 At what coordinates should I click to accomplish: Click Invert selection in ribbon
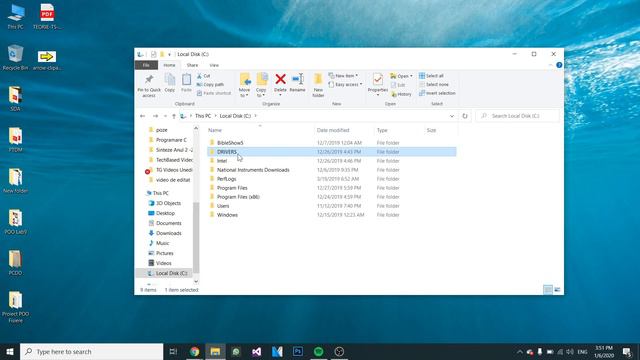pos(437,93)
